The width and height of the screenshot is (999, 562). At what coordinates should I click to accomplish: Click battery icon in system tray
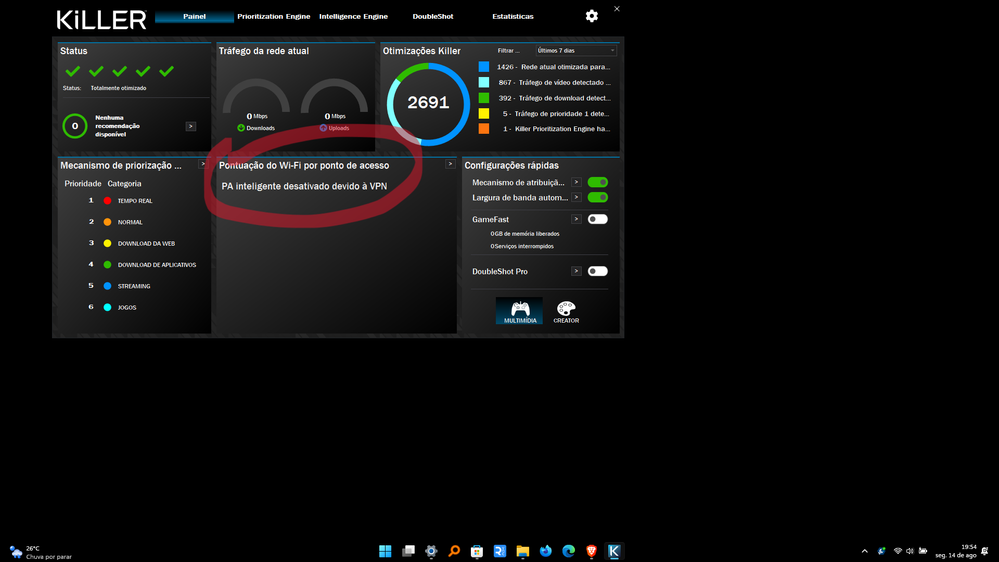pos(923,551)
